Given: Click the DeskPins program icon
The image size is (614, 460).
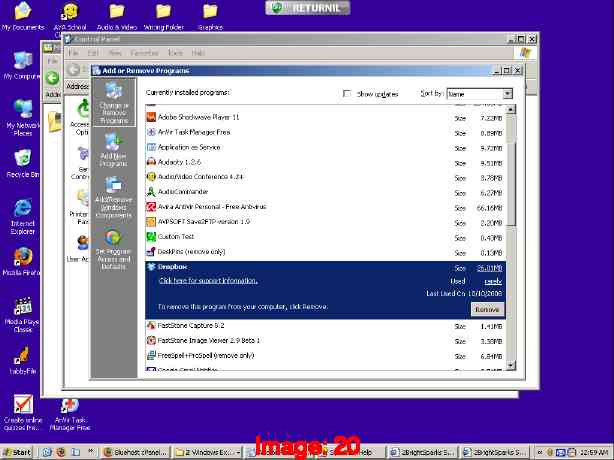Looking at the screenshot, I should coord(151,252).
